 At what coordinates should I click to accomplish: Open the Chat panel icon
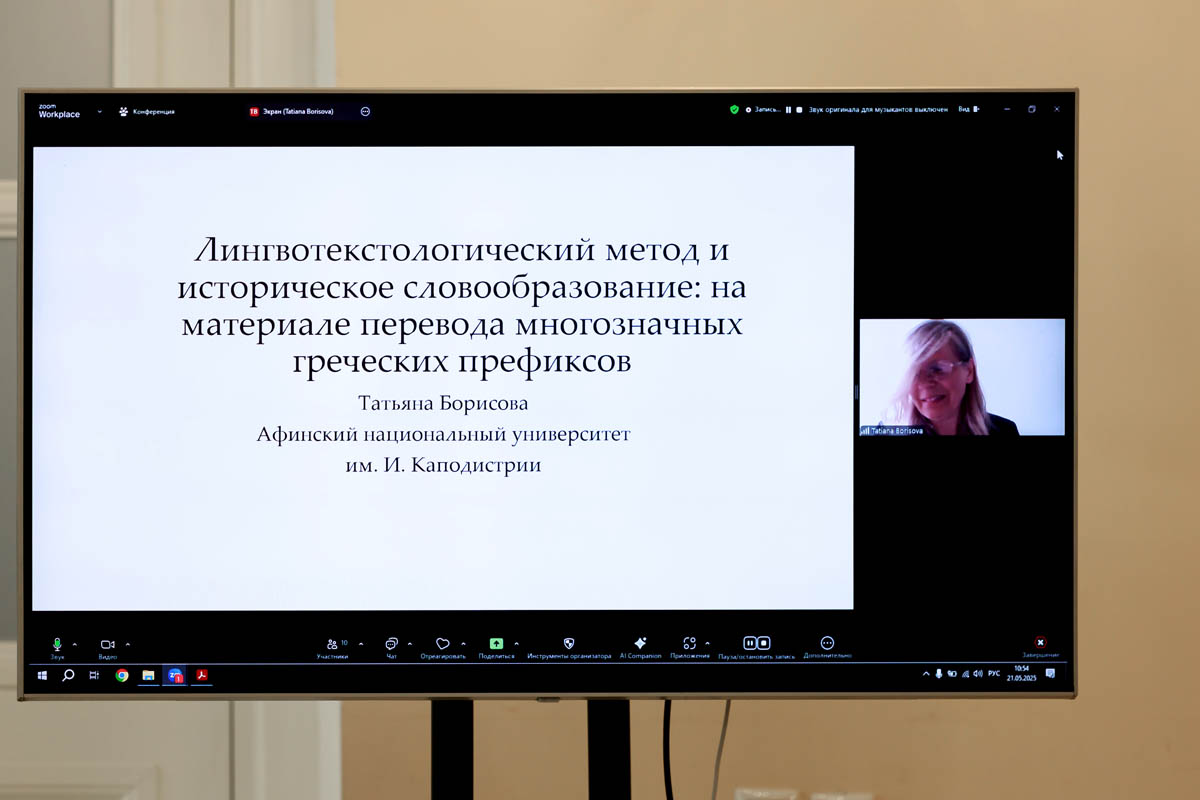[x=392, y=644]
